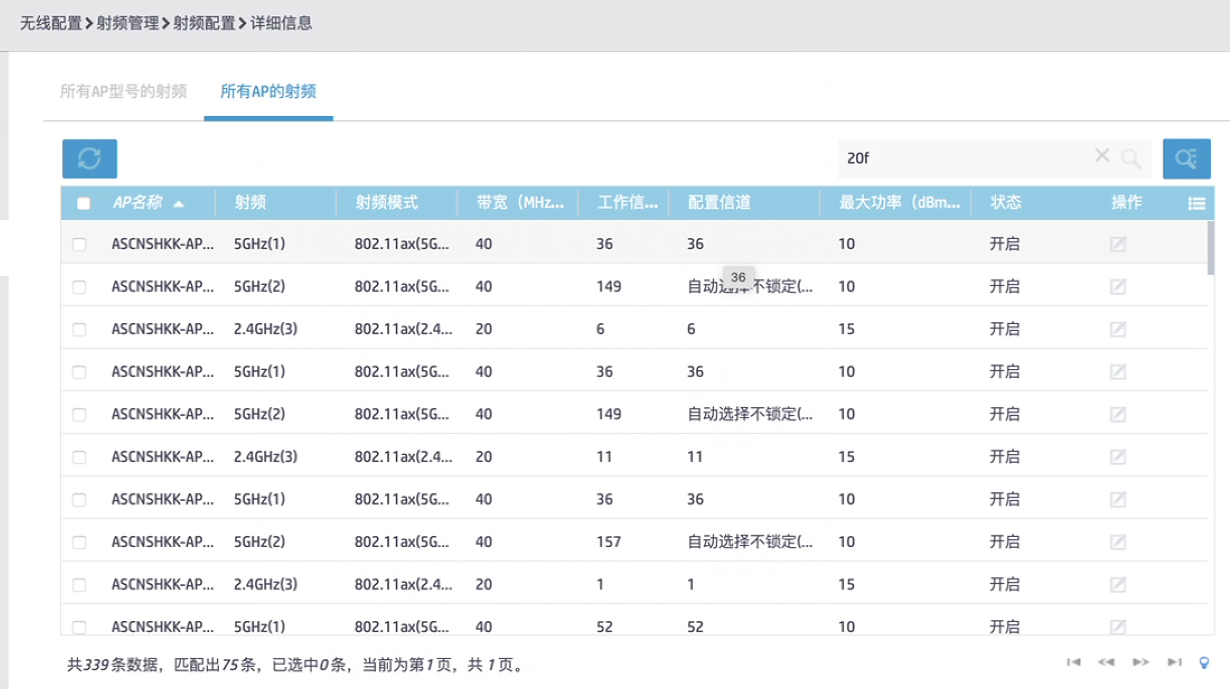Click the 5GHz(2) cell in channel 157 row
Screen dimensions: 1230x689
point(259,542)
